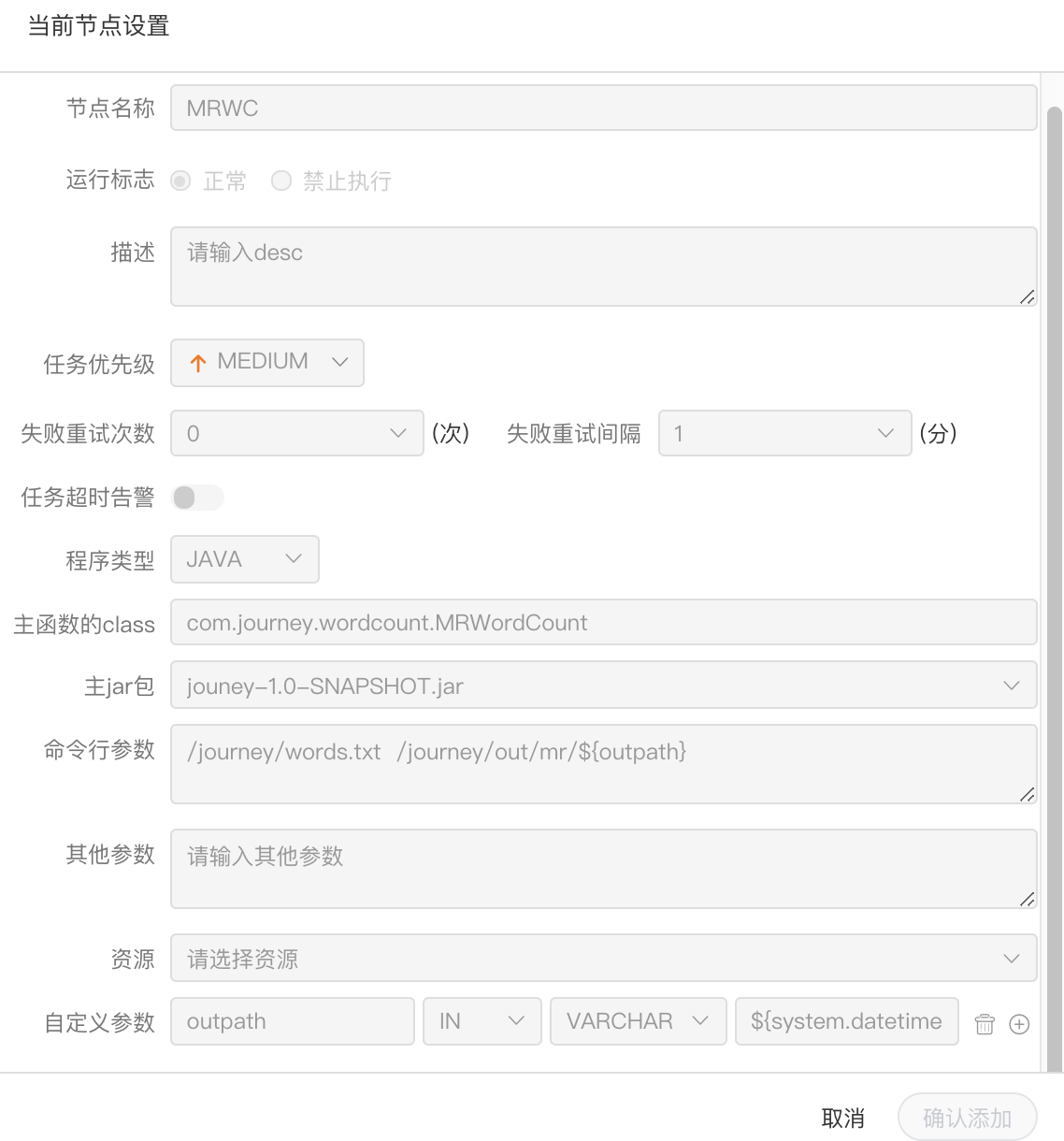Open the 主jar包 jouney-1.0-SNAPSHOT.jar dropdown

pos(604,685)
